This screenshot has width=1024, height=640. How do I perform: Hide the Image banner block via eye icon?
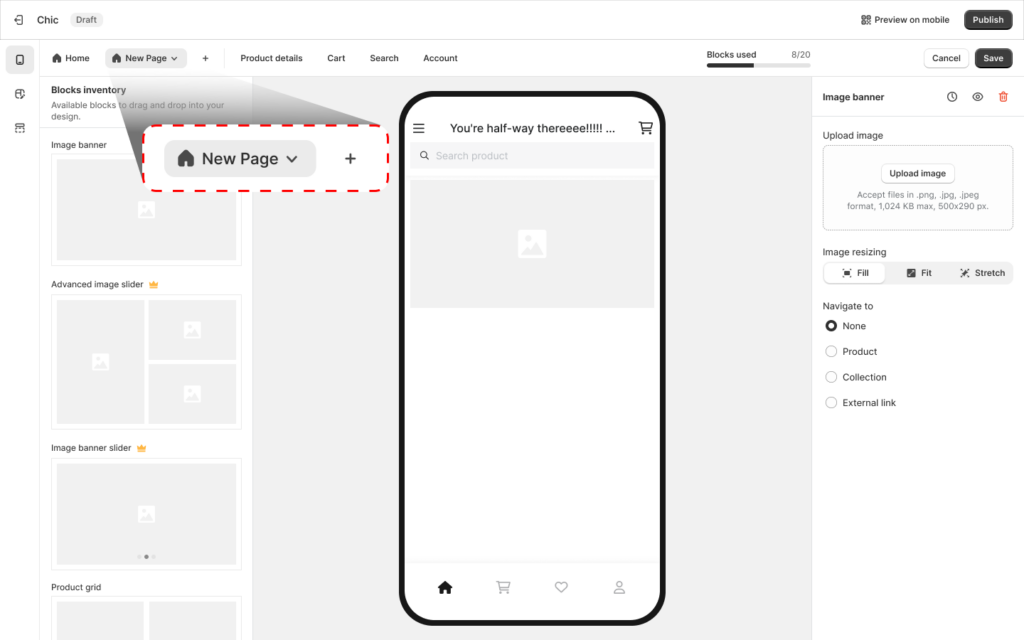[x=980, y=97]
